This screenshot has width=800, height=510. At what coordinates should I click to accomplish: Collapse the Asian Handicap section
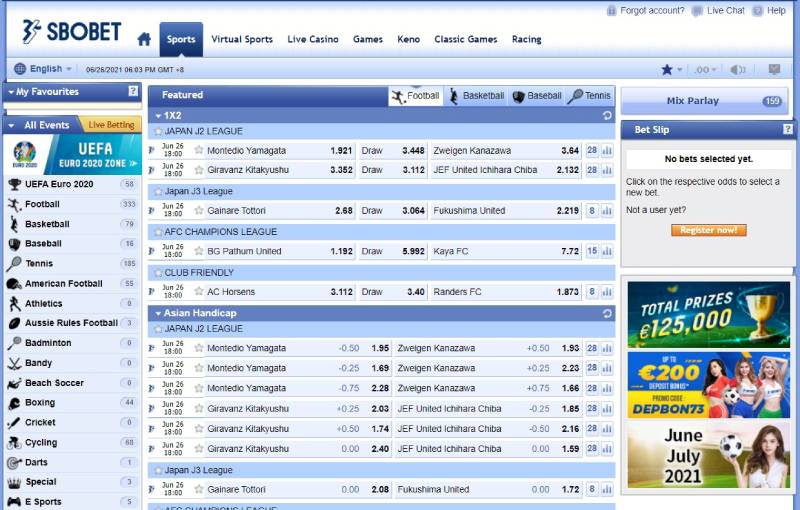[157, 313]
